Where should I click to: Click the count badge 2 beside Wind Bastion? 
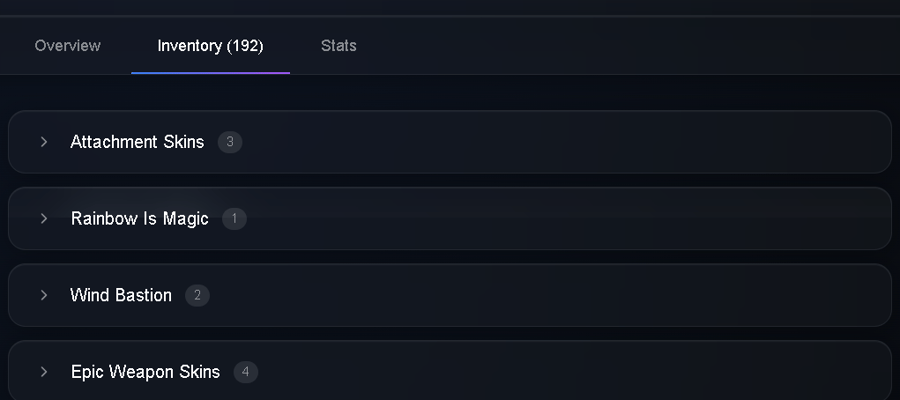(x=197, y=295)
